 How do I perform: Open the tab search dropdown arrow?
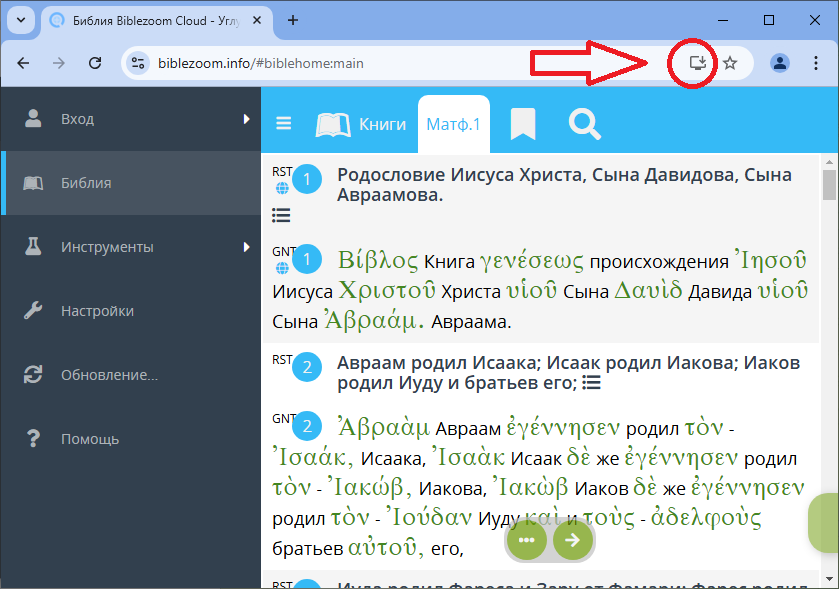tap(21, 20)
